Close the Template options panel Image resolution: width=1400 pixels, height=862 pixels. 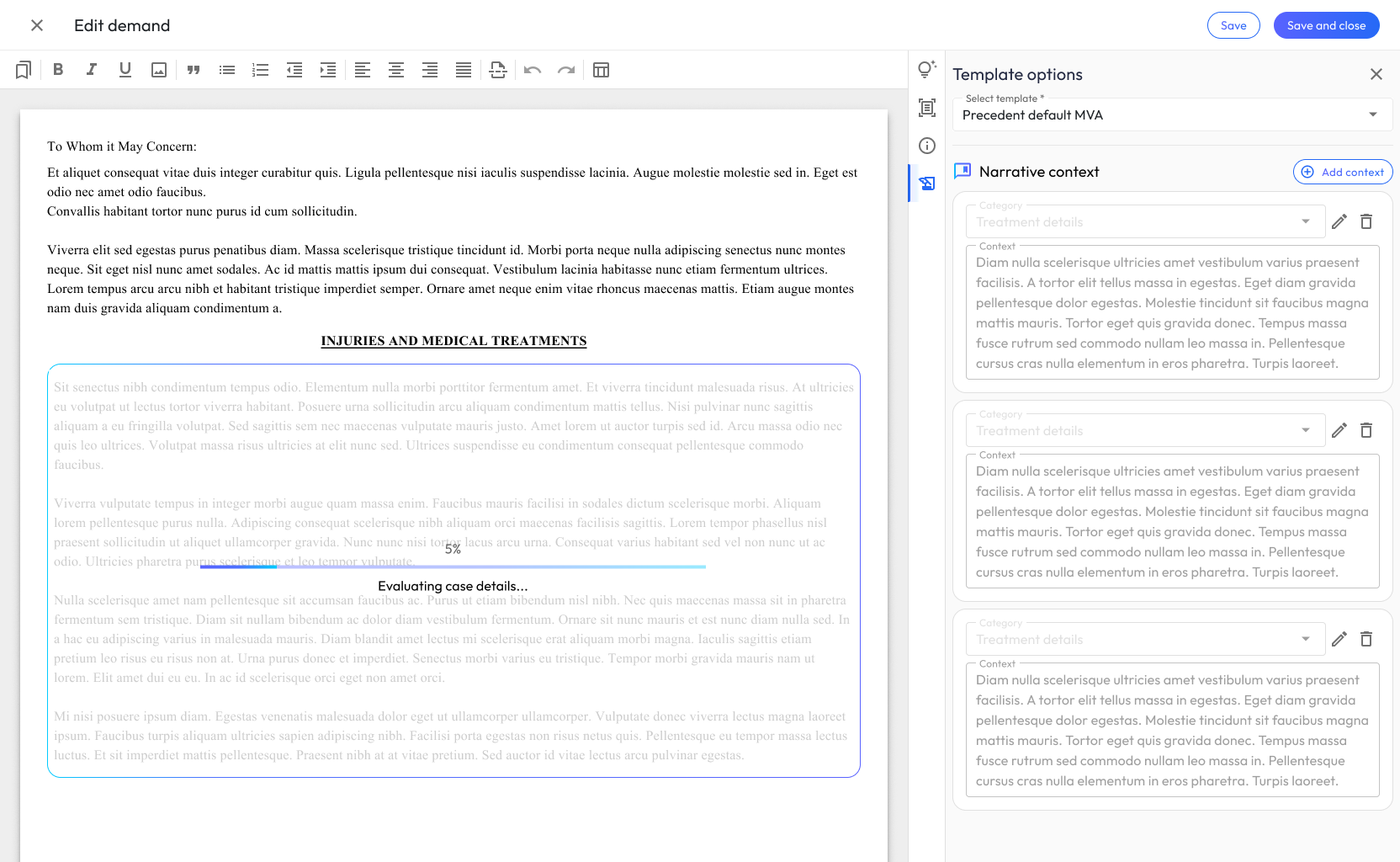click(1376, 74)
